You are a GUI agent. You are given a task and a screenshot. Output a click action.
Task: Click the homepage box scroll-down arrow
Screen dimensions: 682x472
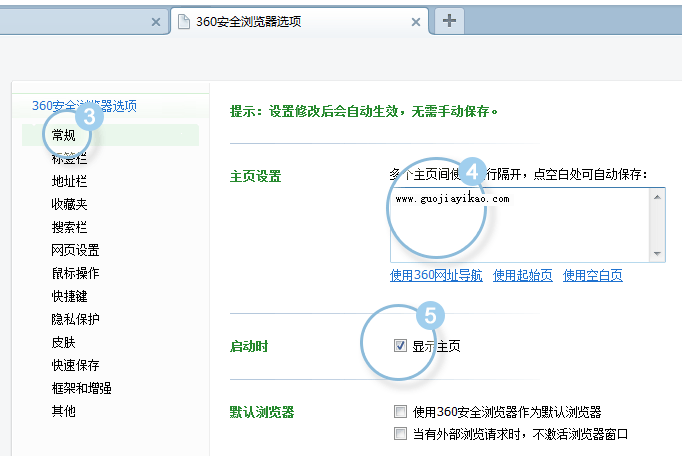[657, 254]
